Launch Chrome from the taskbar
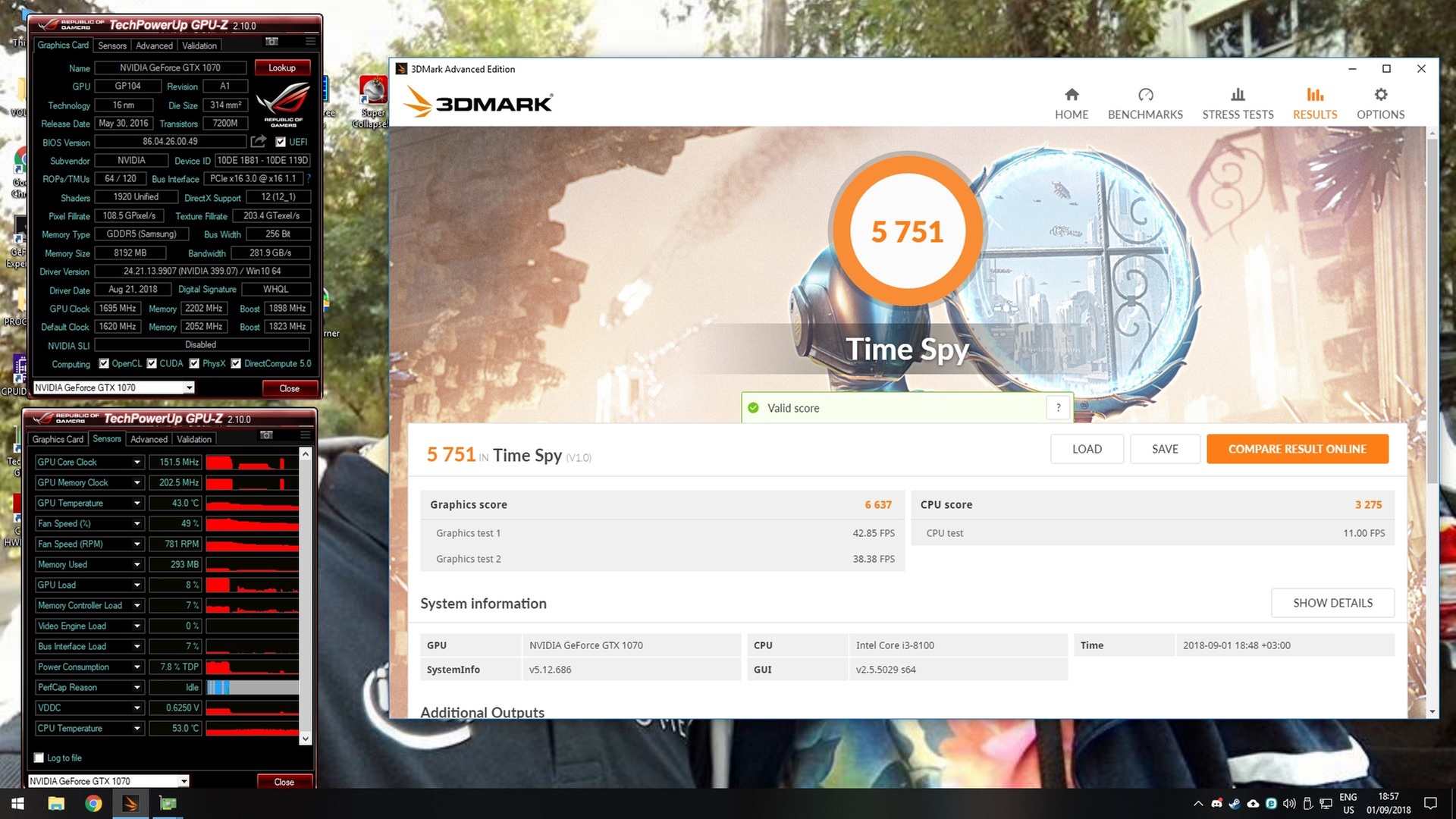The width and height of the screenshot is (1456, 819). pos(93,803)
